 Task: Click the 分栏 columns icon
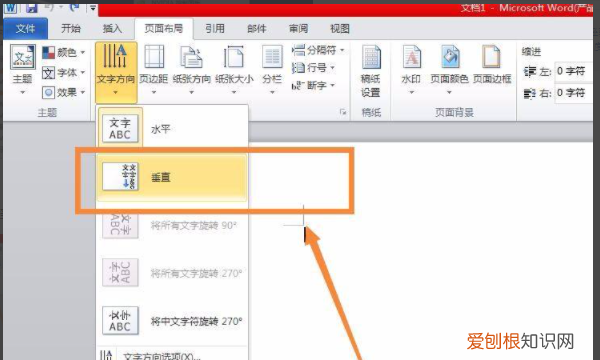272,57
